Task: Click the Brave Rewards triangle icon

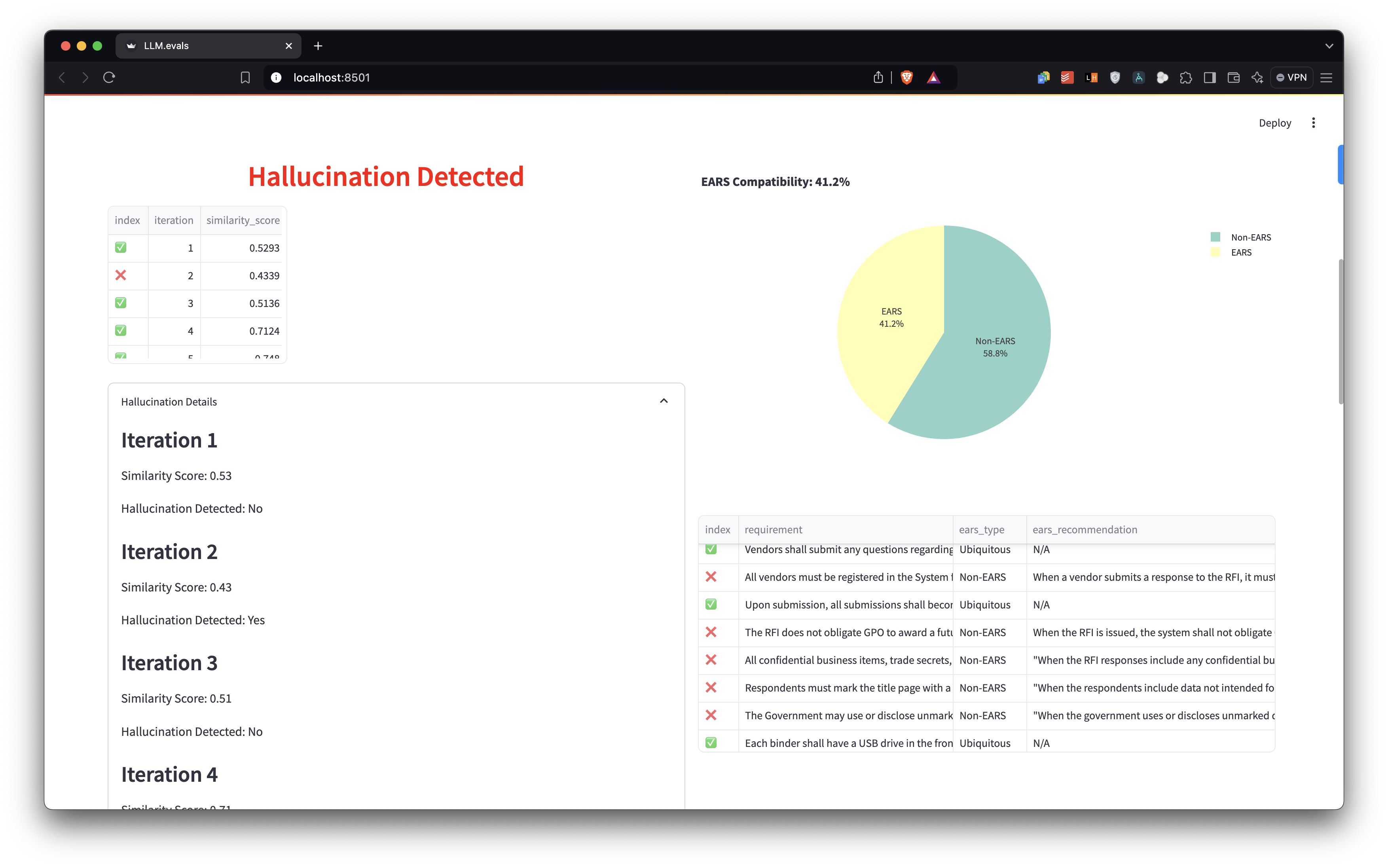Action: tap(933, 78)
